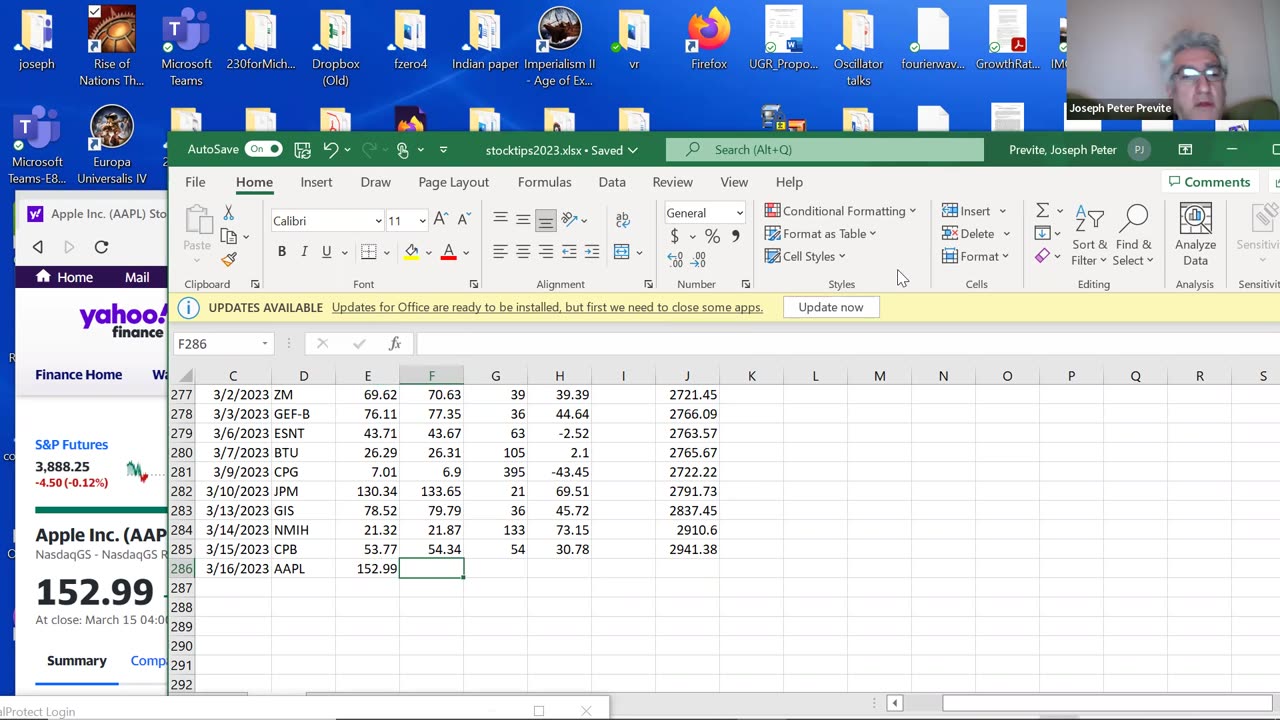The image size is (1280, 720).
Task: Click Comma Style icon
Action: click(x=736, y=237)
